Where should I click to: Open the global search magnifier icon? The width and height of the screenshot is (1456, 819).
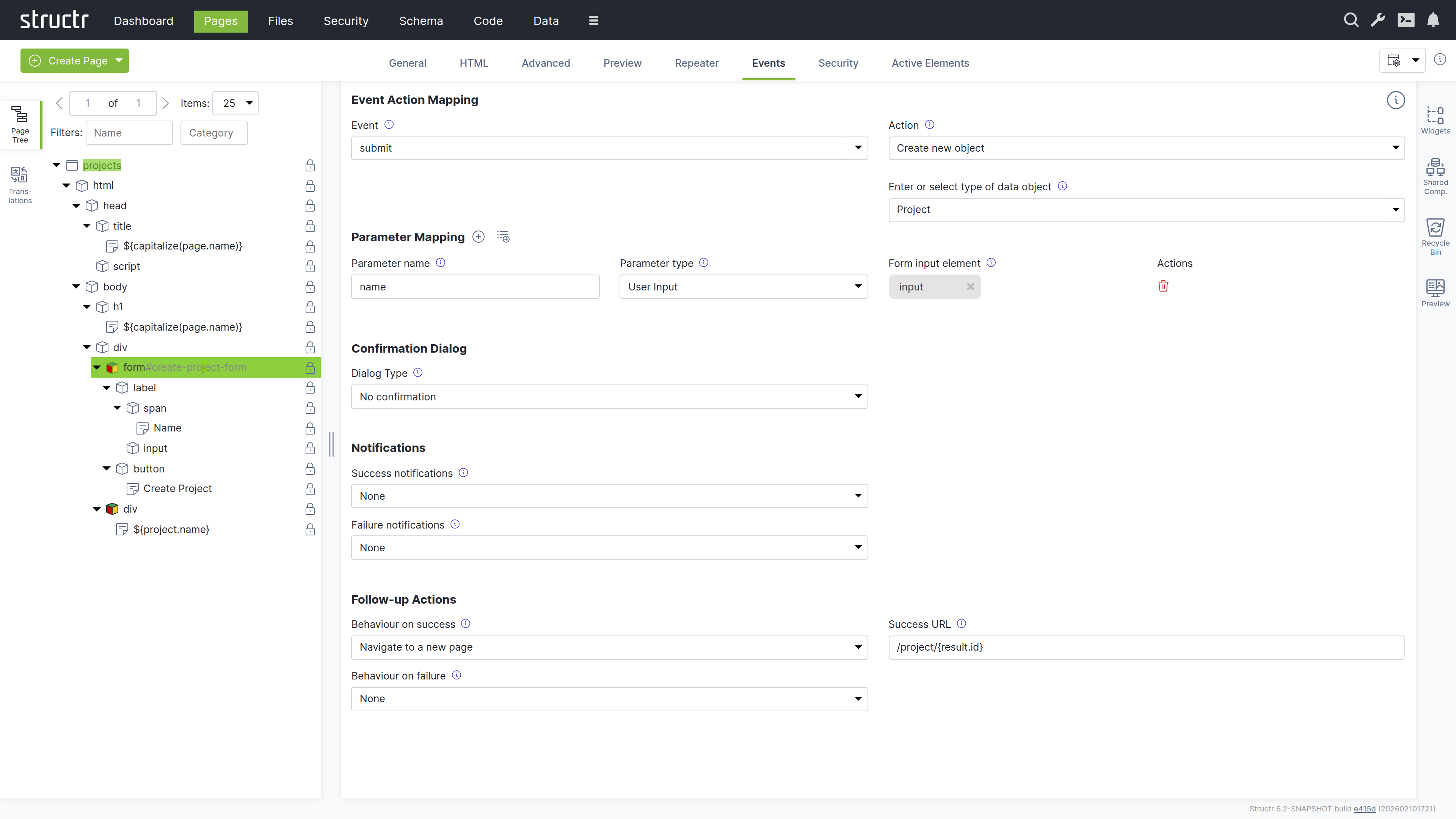[x=1351, y=20]
